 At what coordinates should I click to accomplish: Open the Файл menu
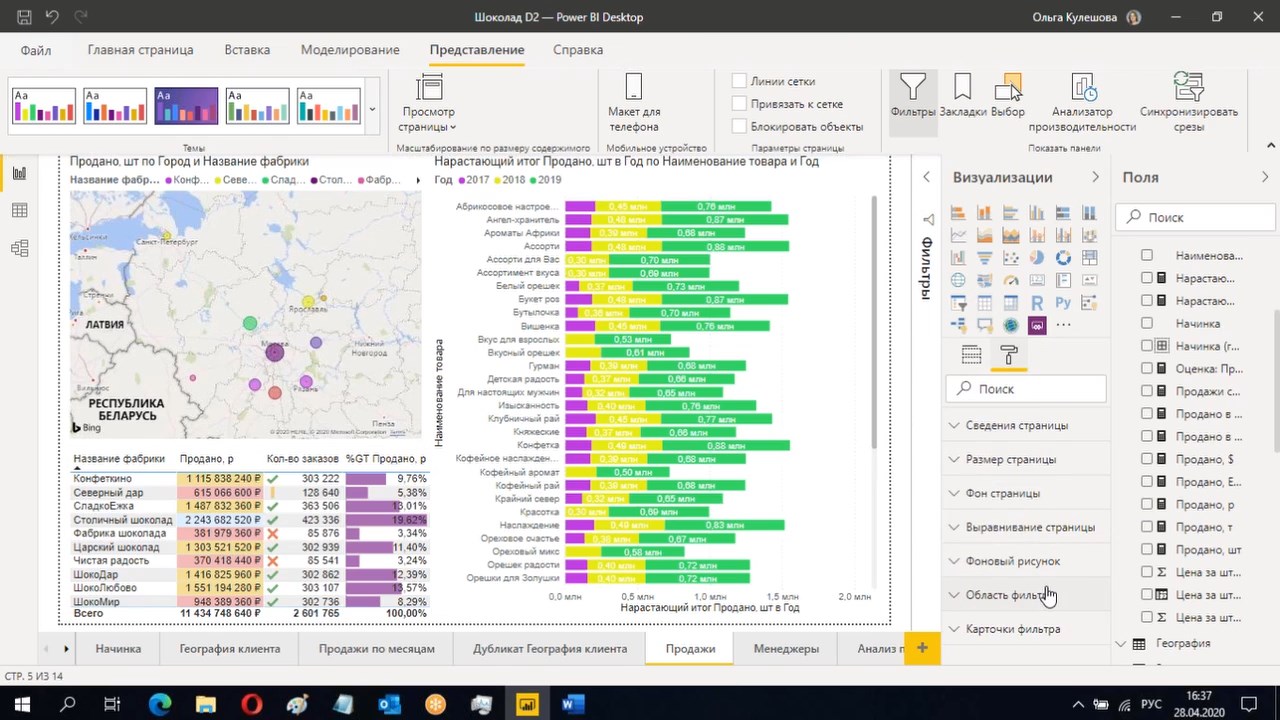[36, 50]
